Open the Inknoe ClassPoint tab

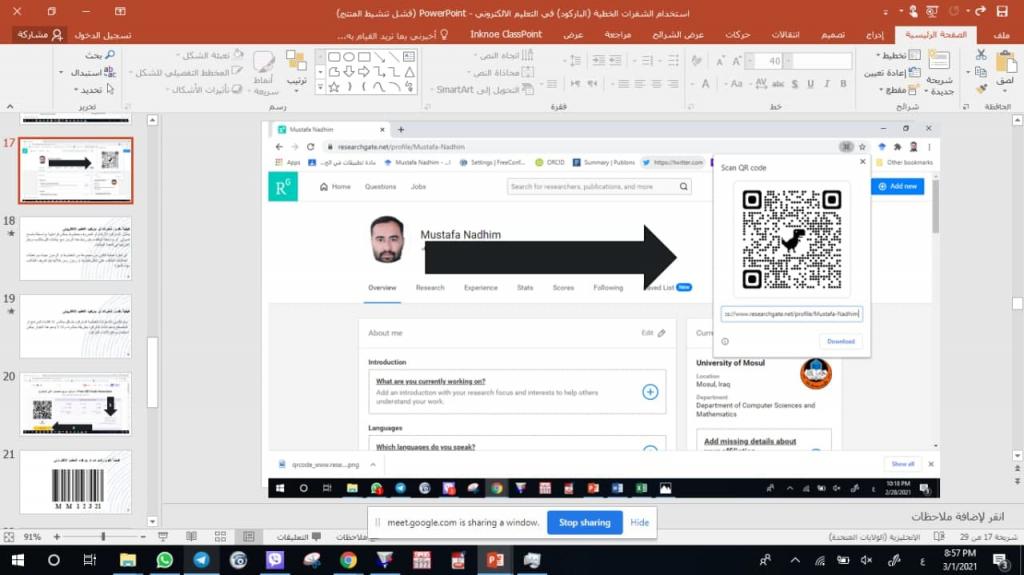506,34
